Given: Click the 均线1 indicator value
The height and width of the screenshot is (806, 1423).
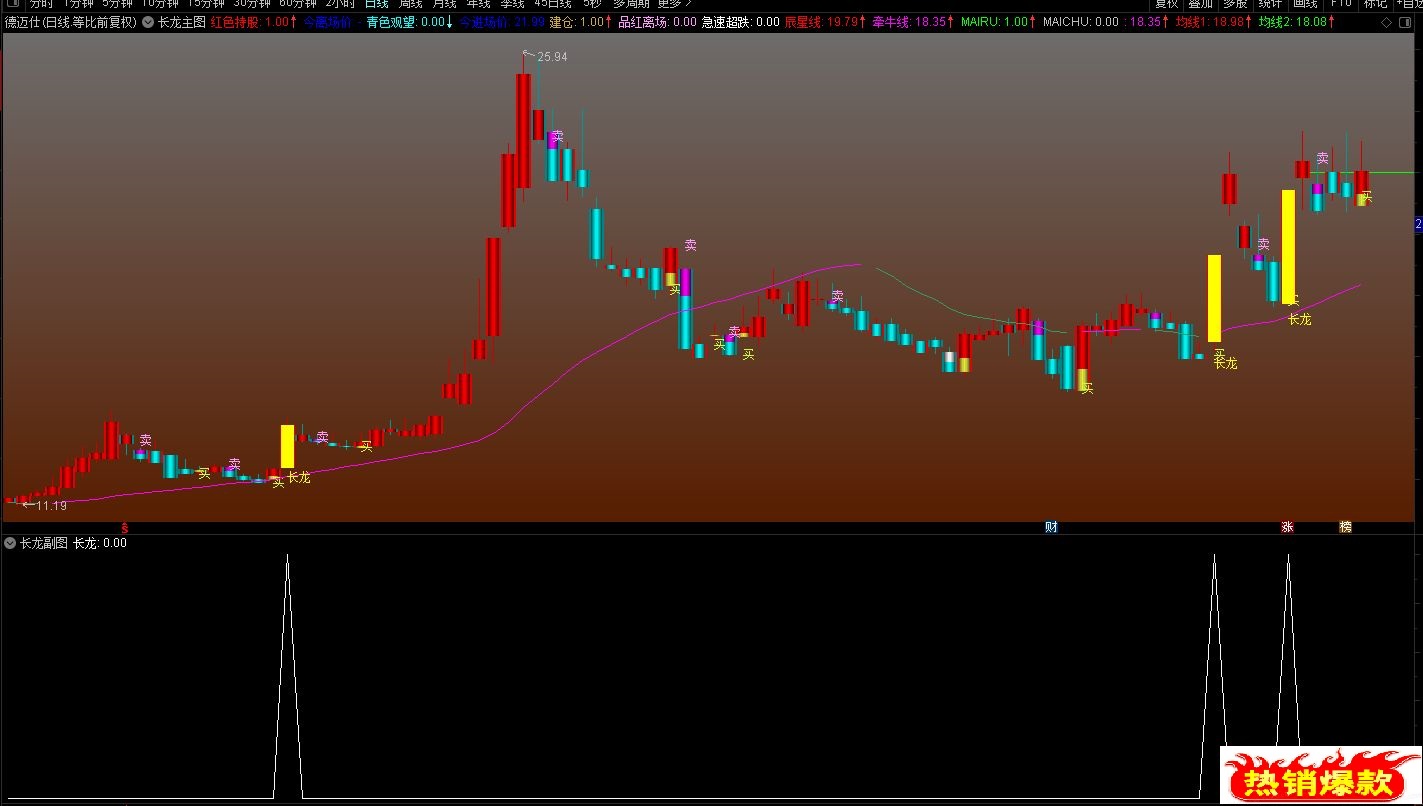Looking at the screenshot, I should click(1212, 22).
